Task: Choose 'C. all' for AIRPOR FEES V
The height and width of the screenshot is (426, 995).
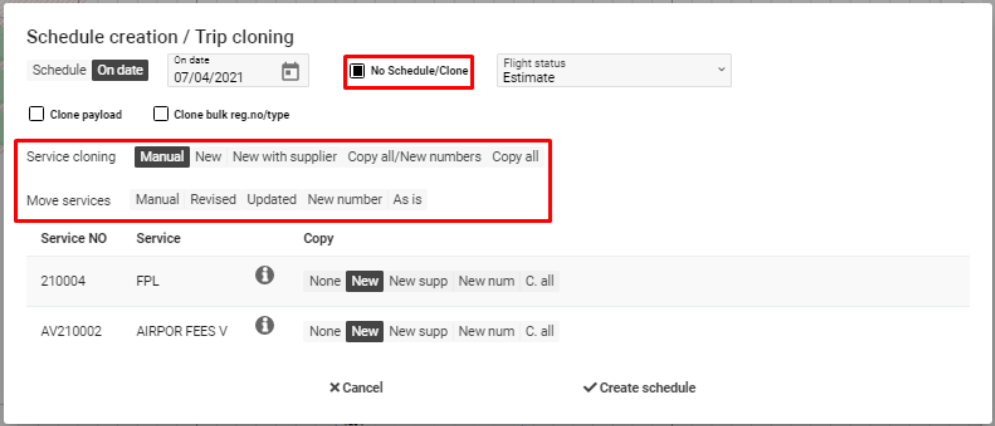Action: tap(540, 331)
